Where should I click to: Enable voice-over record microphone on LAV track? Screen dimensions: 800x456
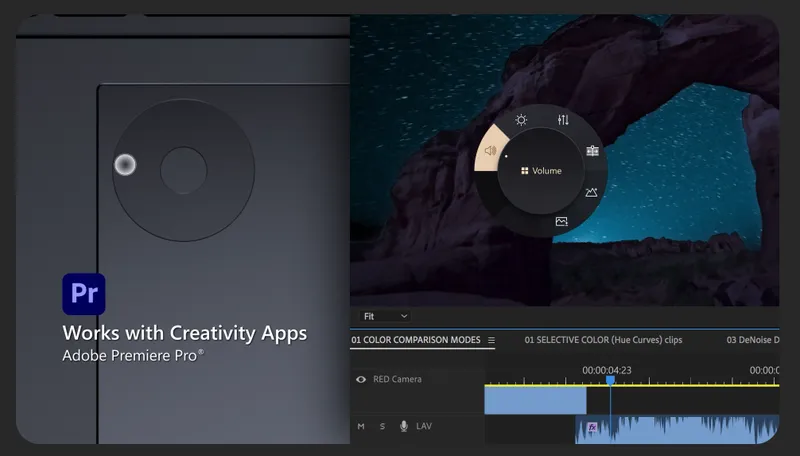(x=404, y=427)
